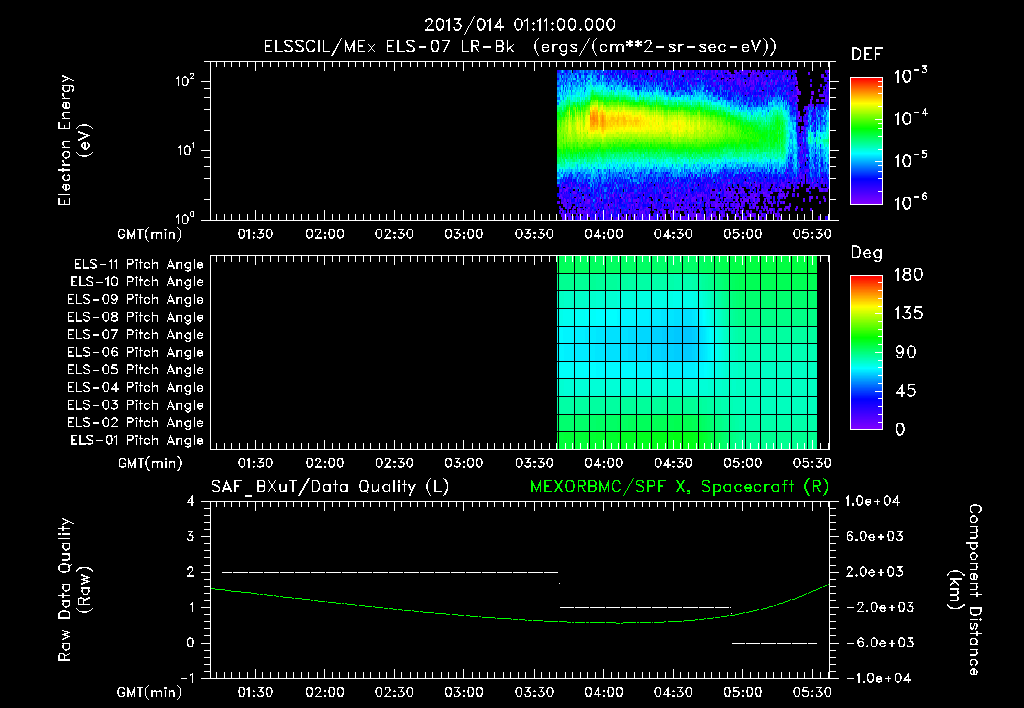Click the 180 value on the Deg colorbar
The height and width of the screenshot is (708, 1024).
click(908, 275)
